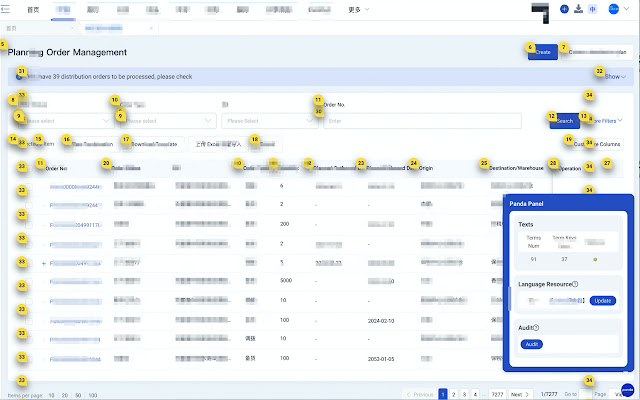
Task: Tick the select-all checkbox in table header
Action: [x=29, y=168]
